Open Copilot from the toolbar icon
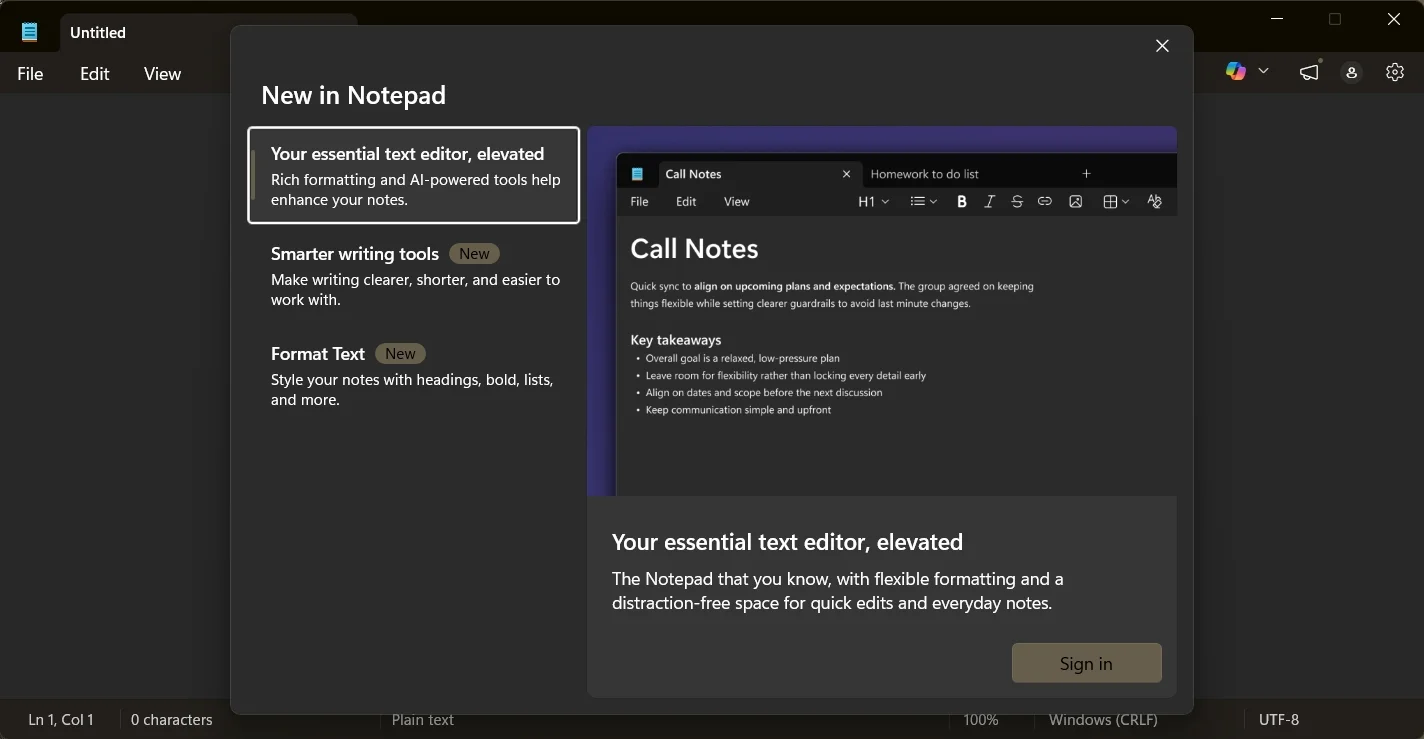The width and height of the screenshot is (1424, 739). pos(1236,71)
